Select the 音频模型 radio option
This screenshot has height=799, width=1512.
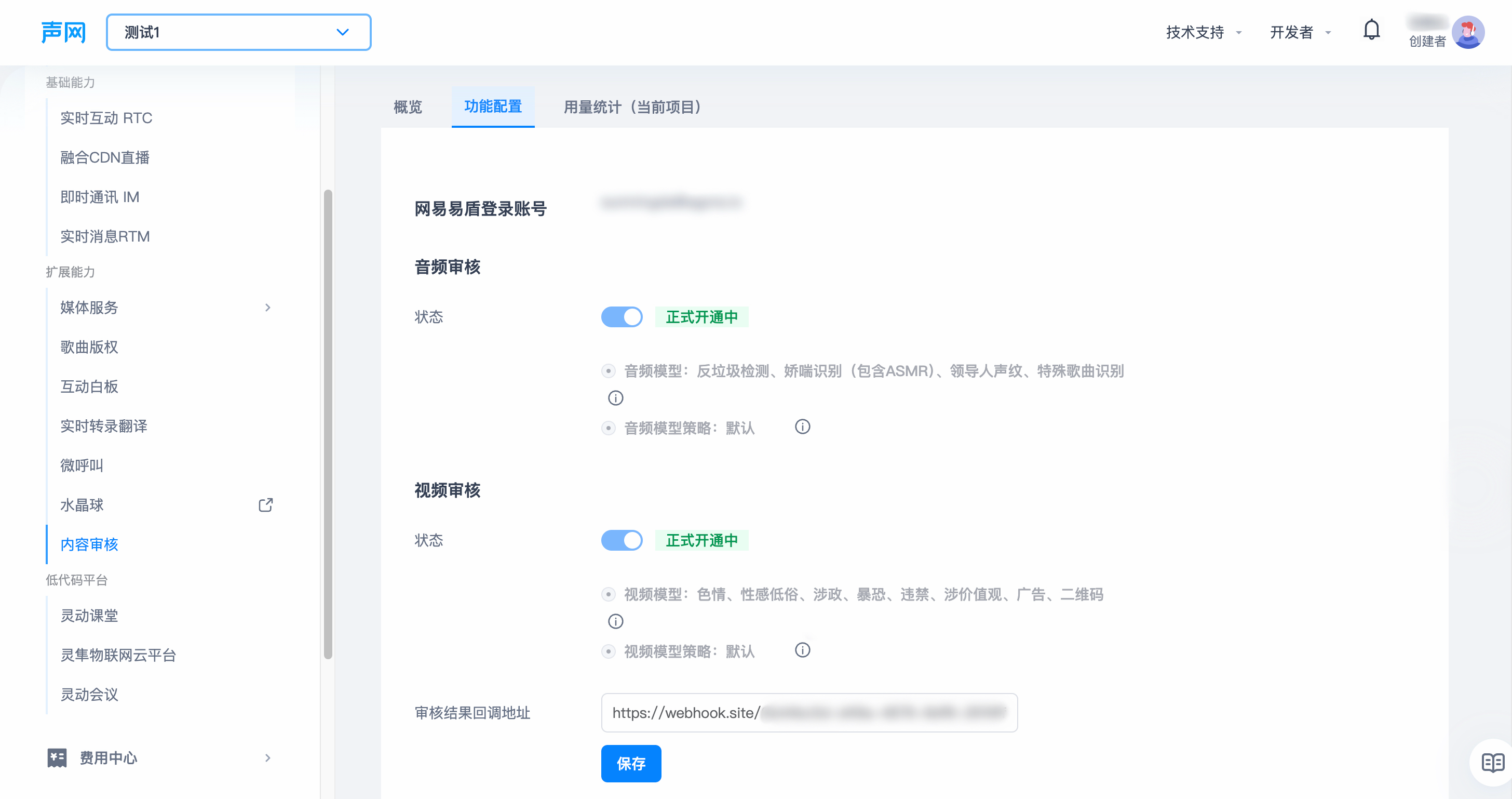[x=609, y=370]
